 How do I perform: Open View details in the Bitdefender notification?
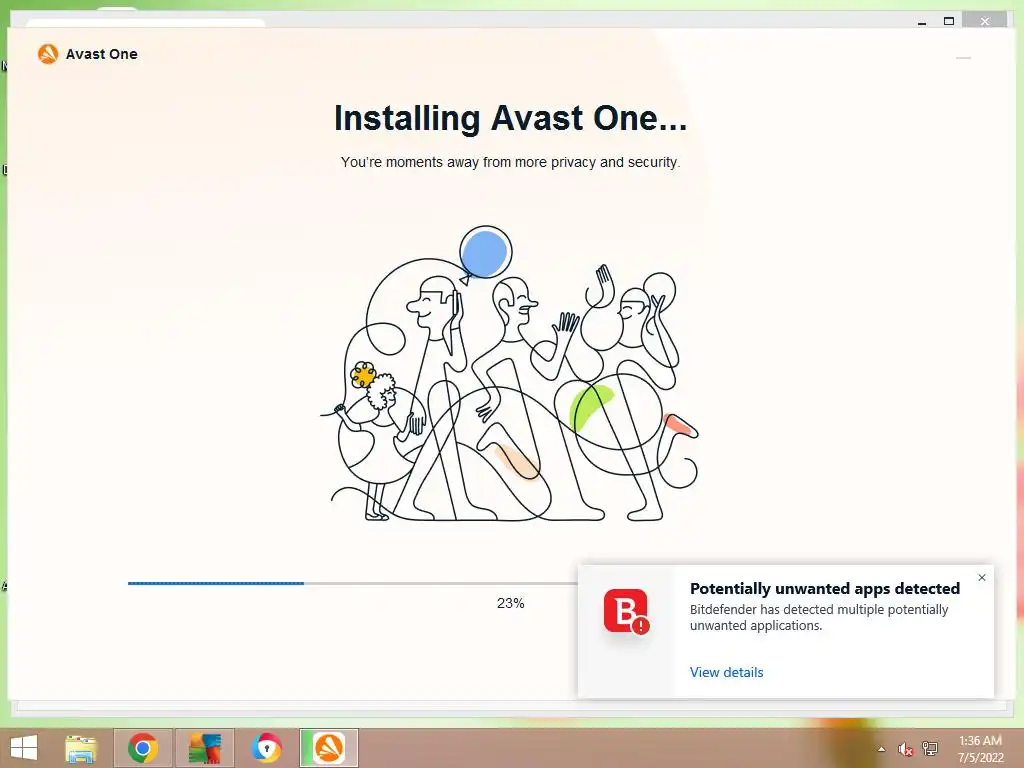point(726,672)
